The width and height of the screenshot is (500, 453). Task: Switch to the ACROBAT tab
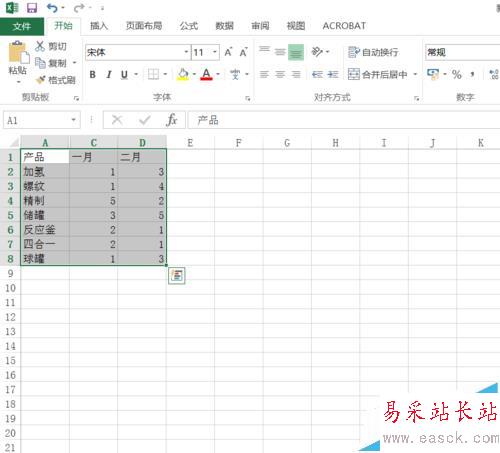(344, 26)
